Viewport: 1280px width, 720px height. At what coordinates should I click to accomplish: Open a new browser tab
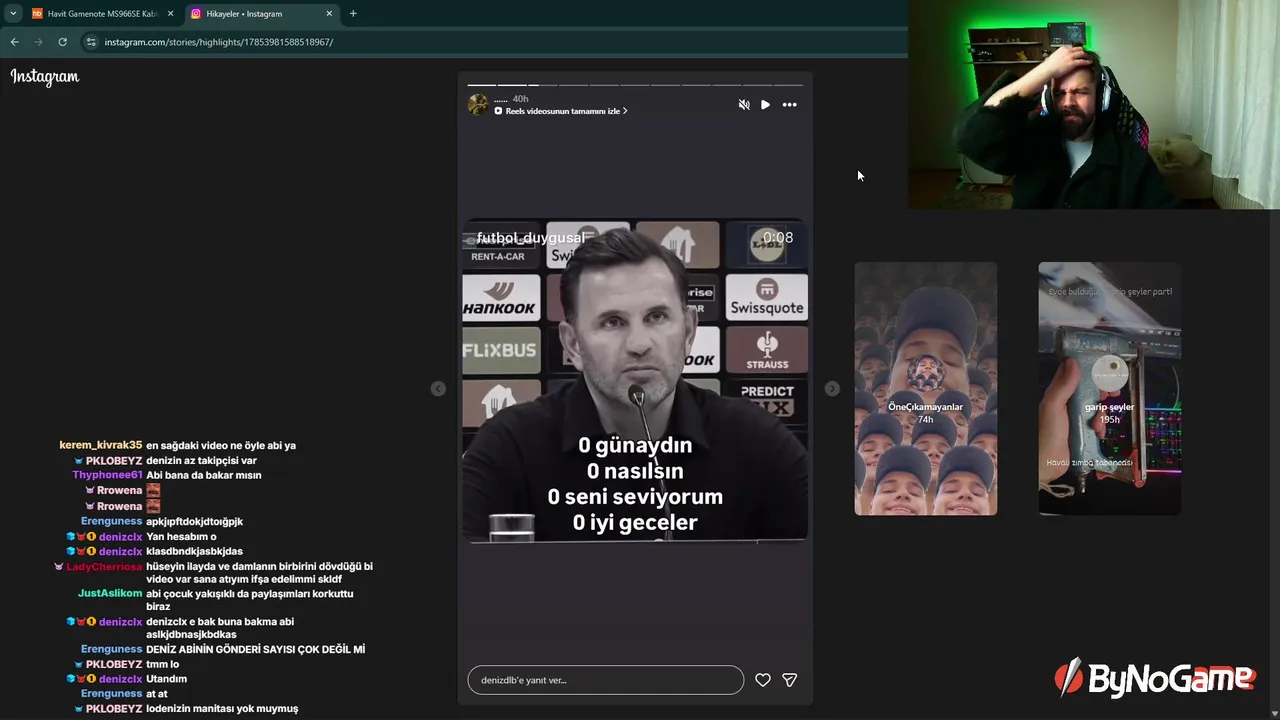(x=353, y=14)
